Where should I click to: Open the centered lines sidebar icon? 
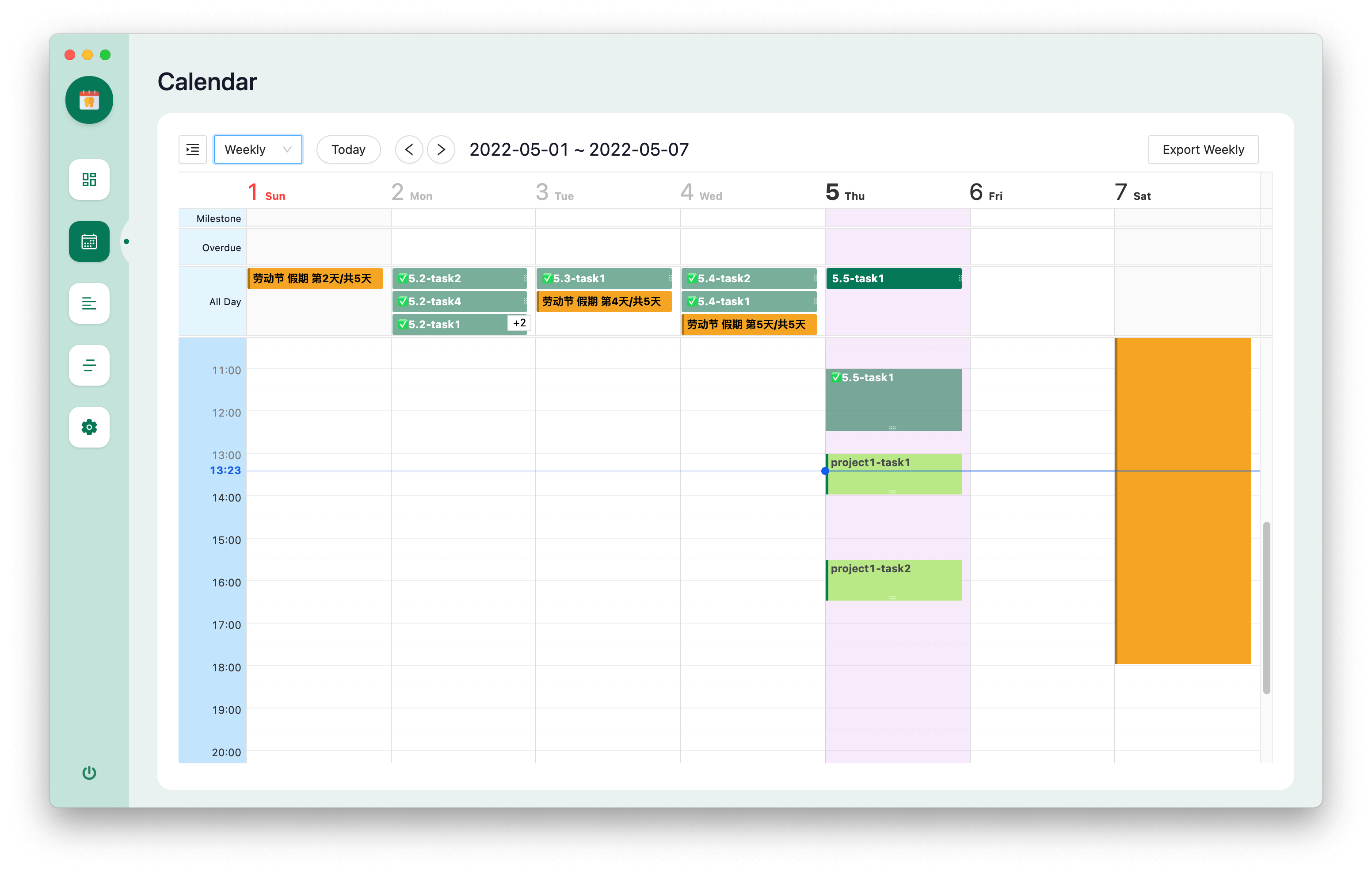click(x=89, y=365)
